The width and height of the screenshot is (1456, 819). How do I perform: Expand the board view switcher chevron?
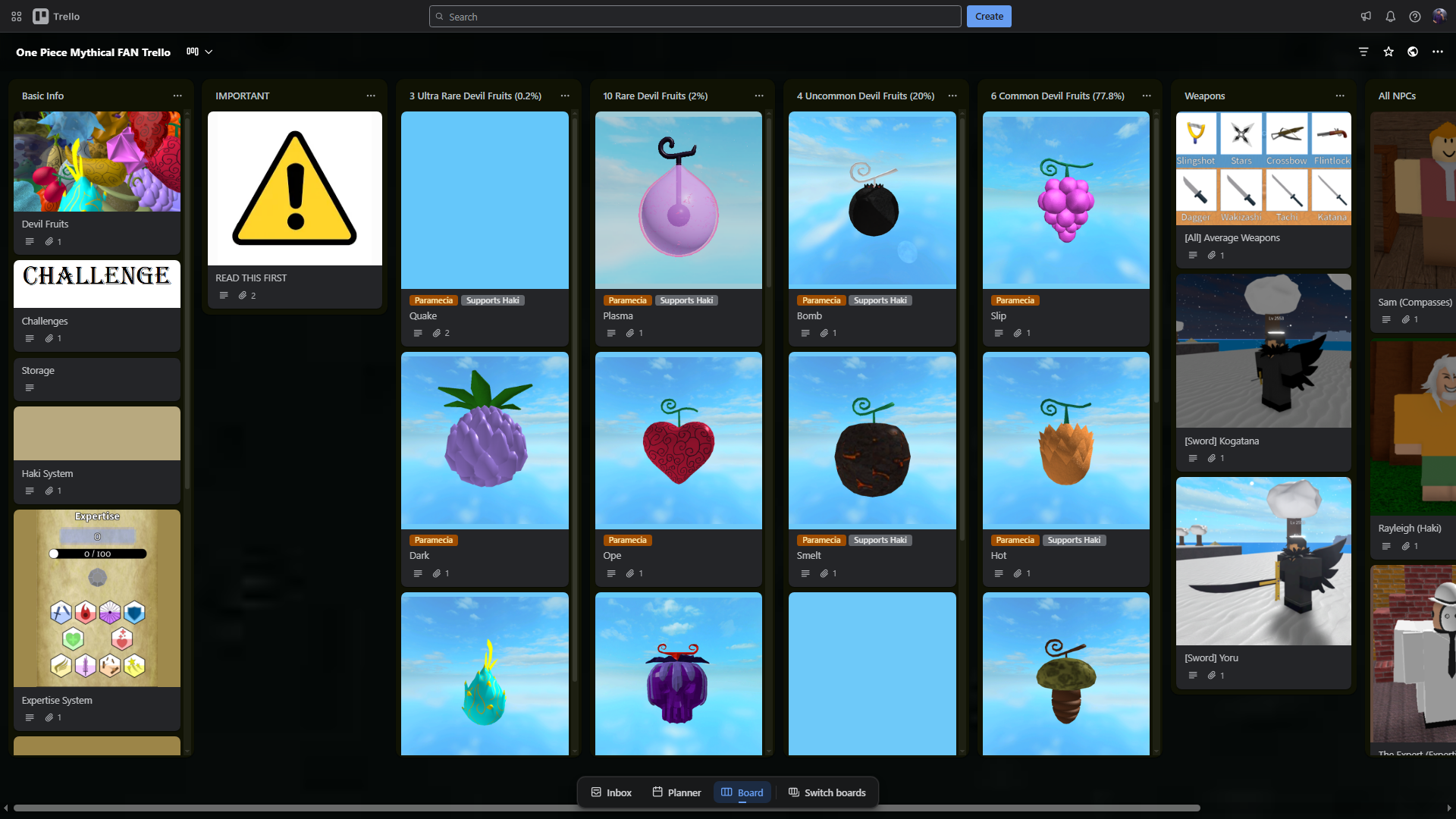[x=209, y=52]
